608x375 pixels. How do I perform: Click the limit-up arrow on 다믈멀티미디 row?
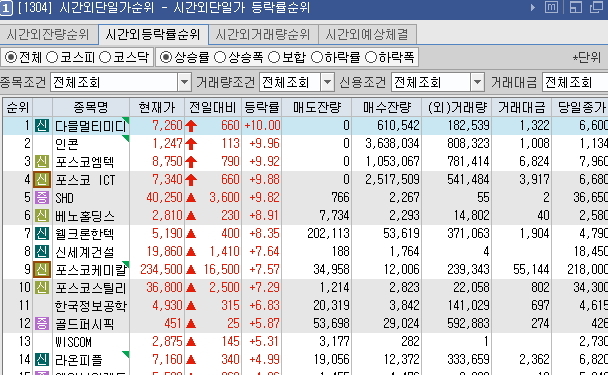point(191,126)
